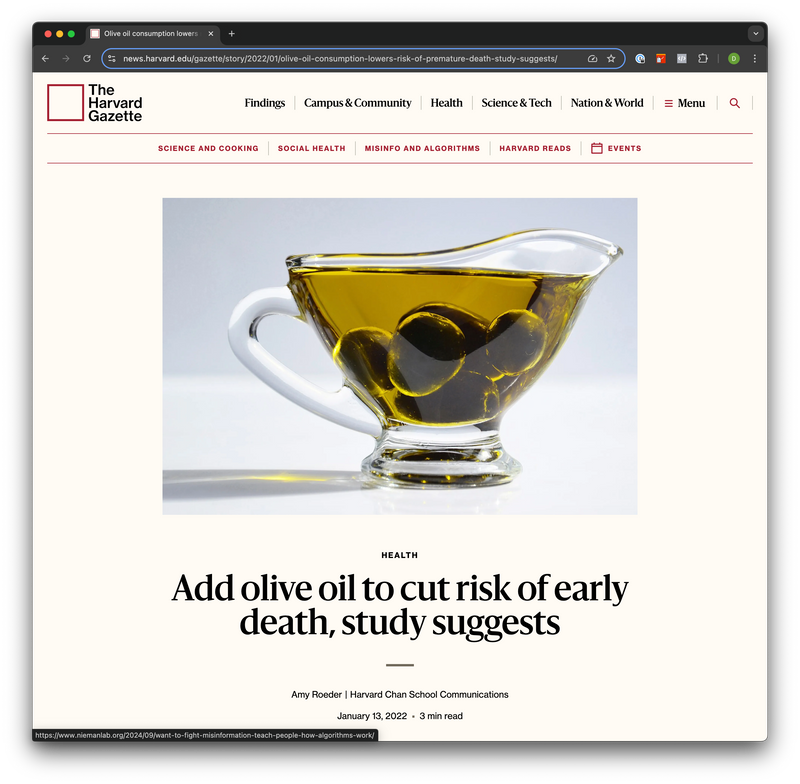This screenshot has width=800, height=784.
Task: Open a new tab with plus button
Action: tap(232, 34)
